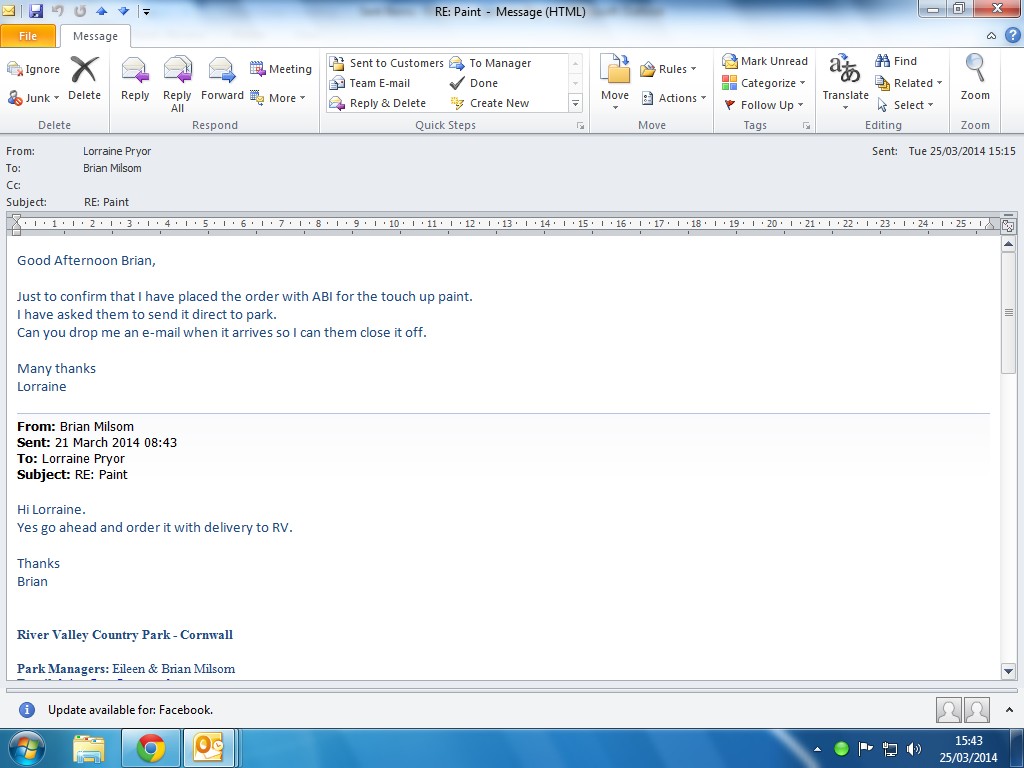1024x768 pixels.
Task: Click the info icon beside Update available
Action: [27, 710]
